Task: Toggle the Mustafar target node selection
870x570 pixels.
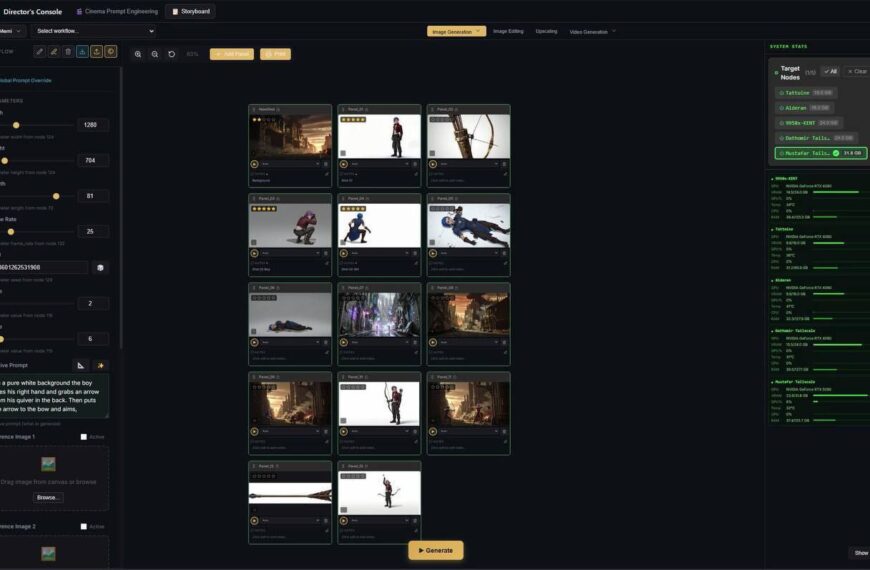Action: (820, 153)
